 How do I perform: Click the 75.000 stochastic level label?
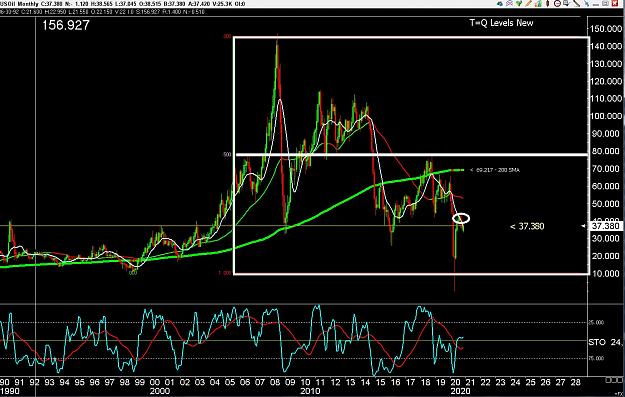(596, 358)
